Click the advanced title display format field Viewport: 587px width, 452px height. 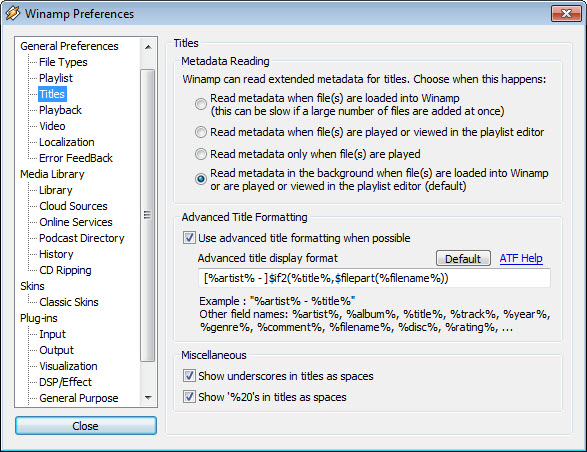coord(374,278)
